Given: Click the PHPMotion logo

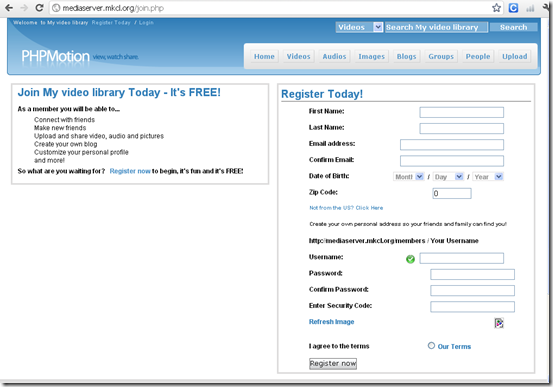Looking at the screenshot, I should (55, 56).
